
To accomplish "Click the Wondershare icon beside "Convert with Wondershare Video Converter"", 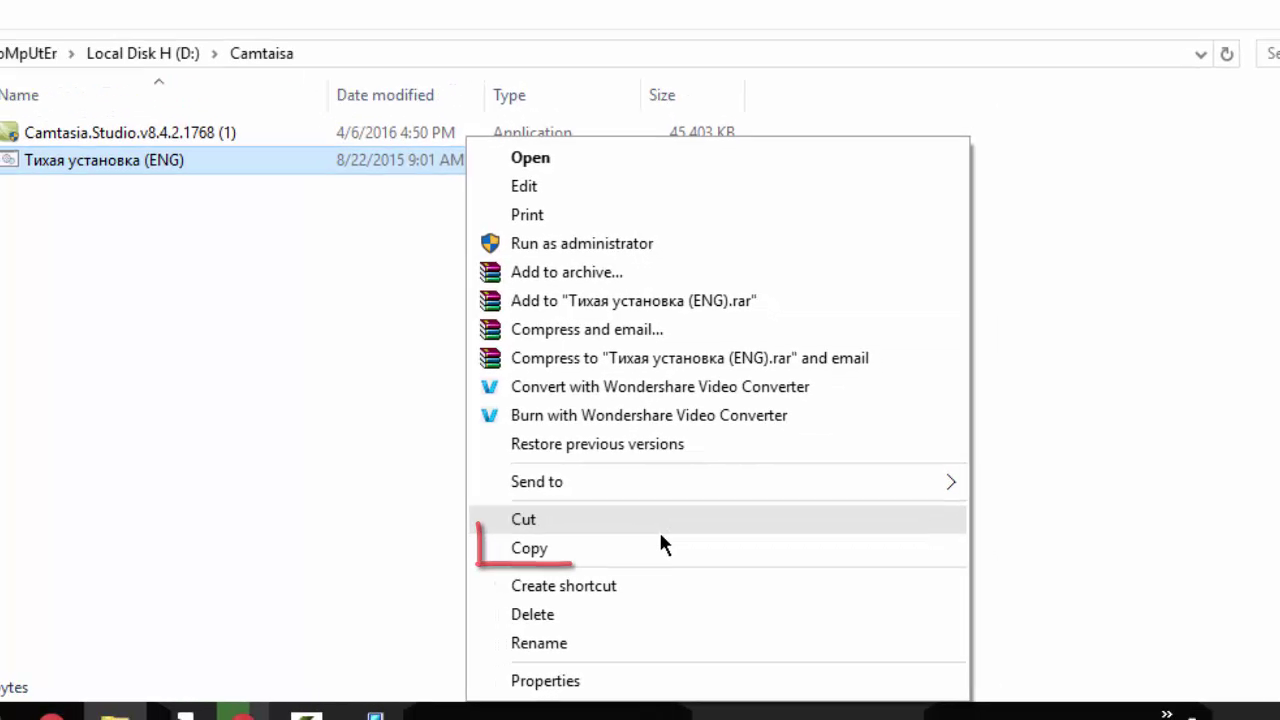I will tap(490, 387).
